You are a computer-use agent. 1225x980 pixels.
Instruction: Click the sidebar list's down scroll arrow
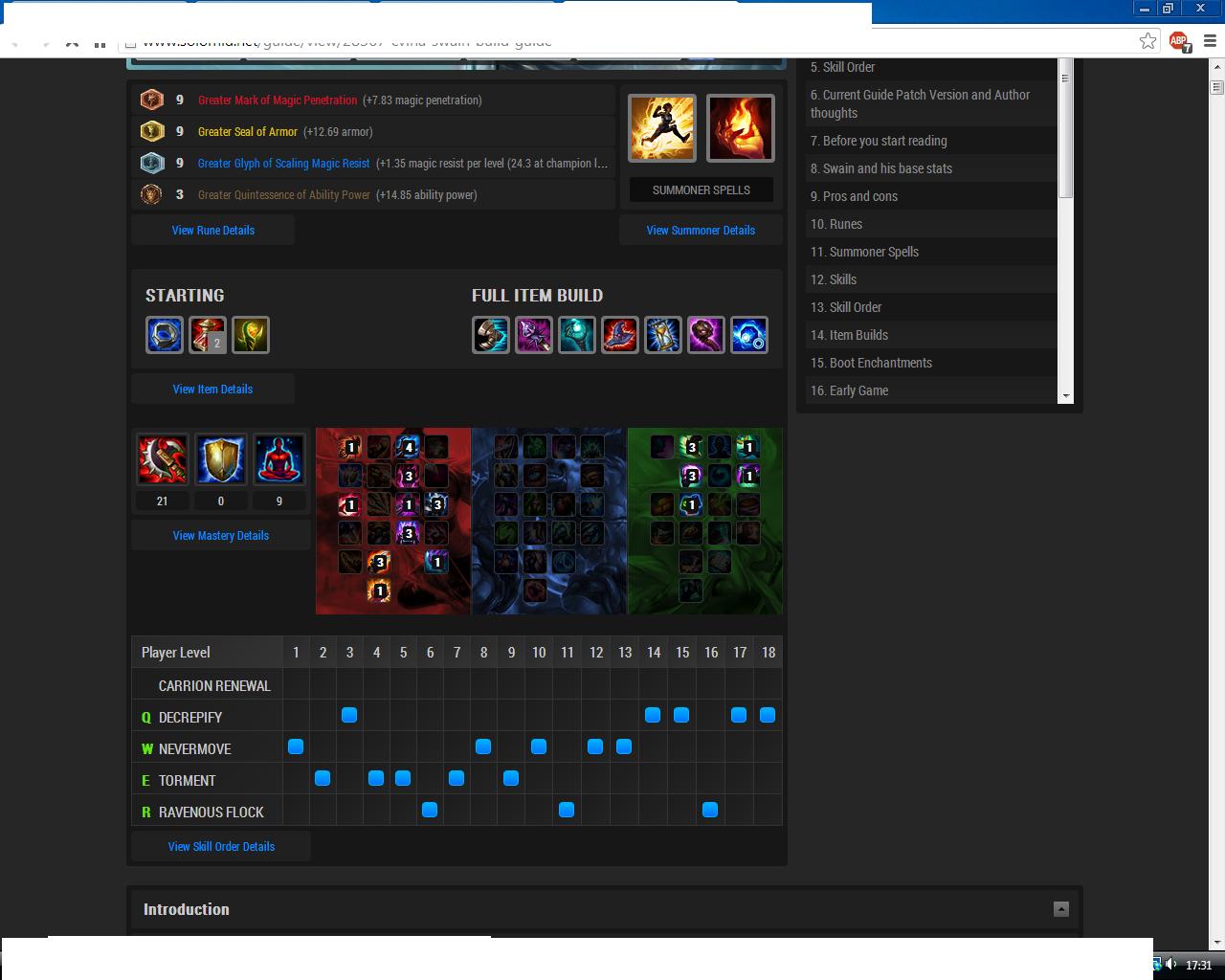coord(1065,396)
